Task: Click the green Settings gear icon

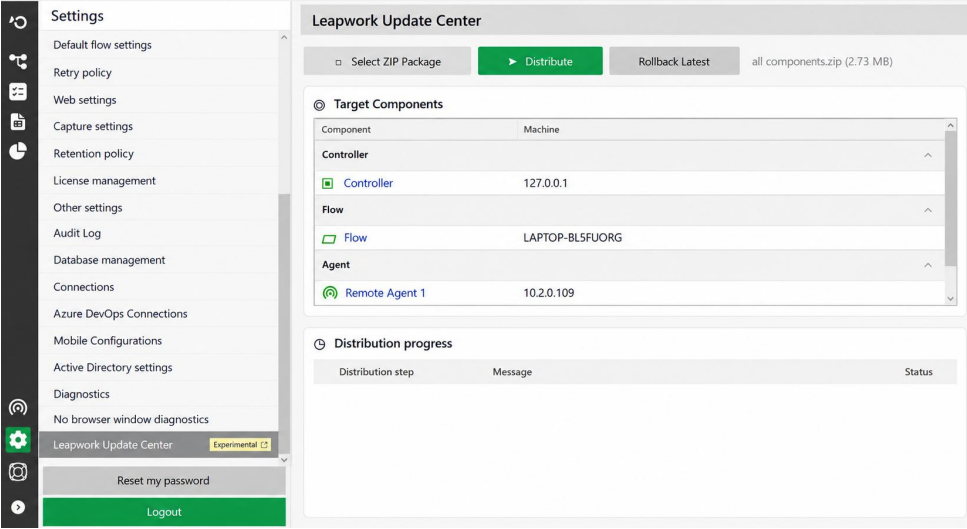Action: click(18, 440)
